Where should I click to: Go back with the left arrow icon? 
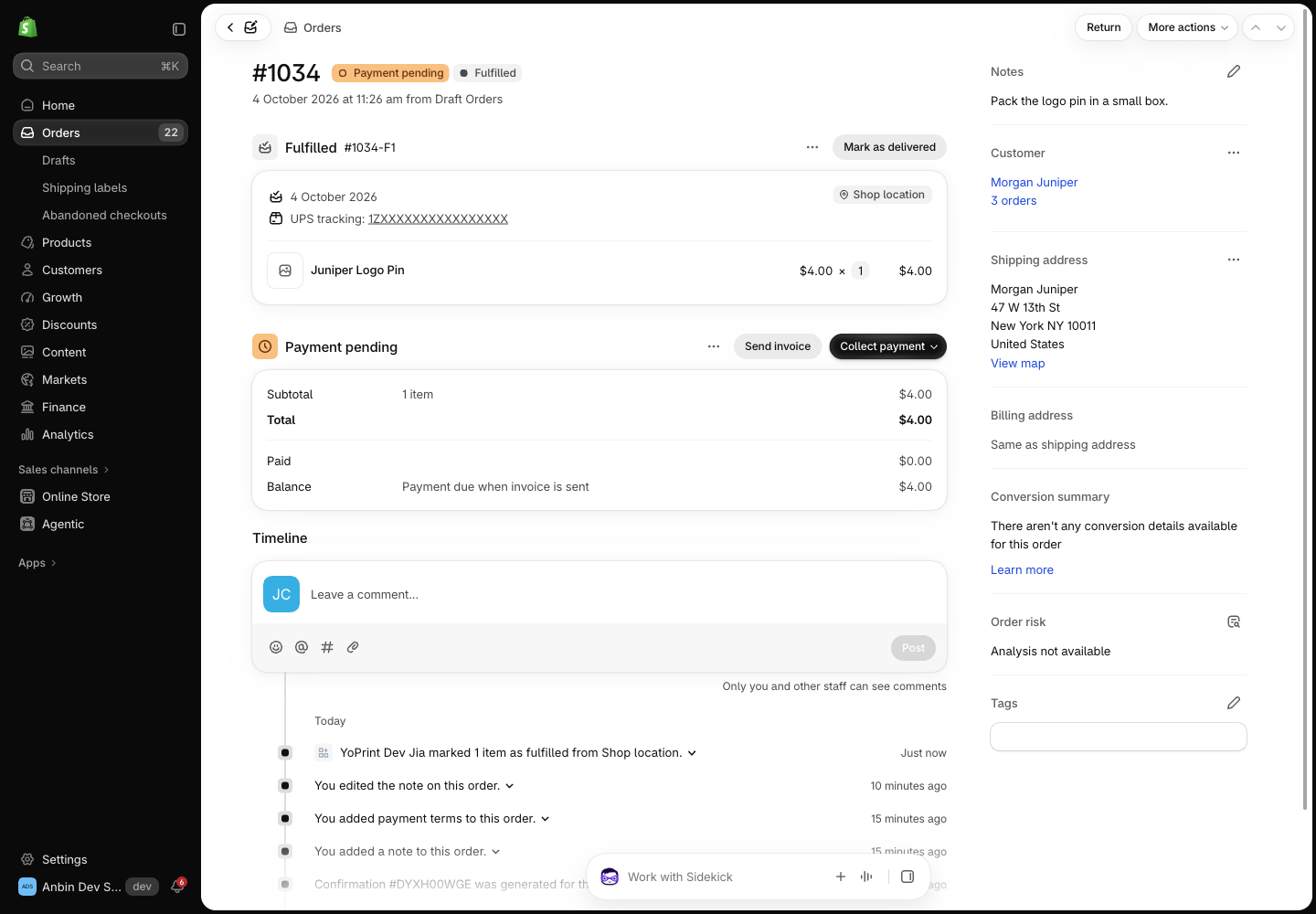[x=230, y=27]
